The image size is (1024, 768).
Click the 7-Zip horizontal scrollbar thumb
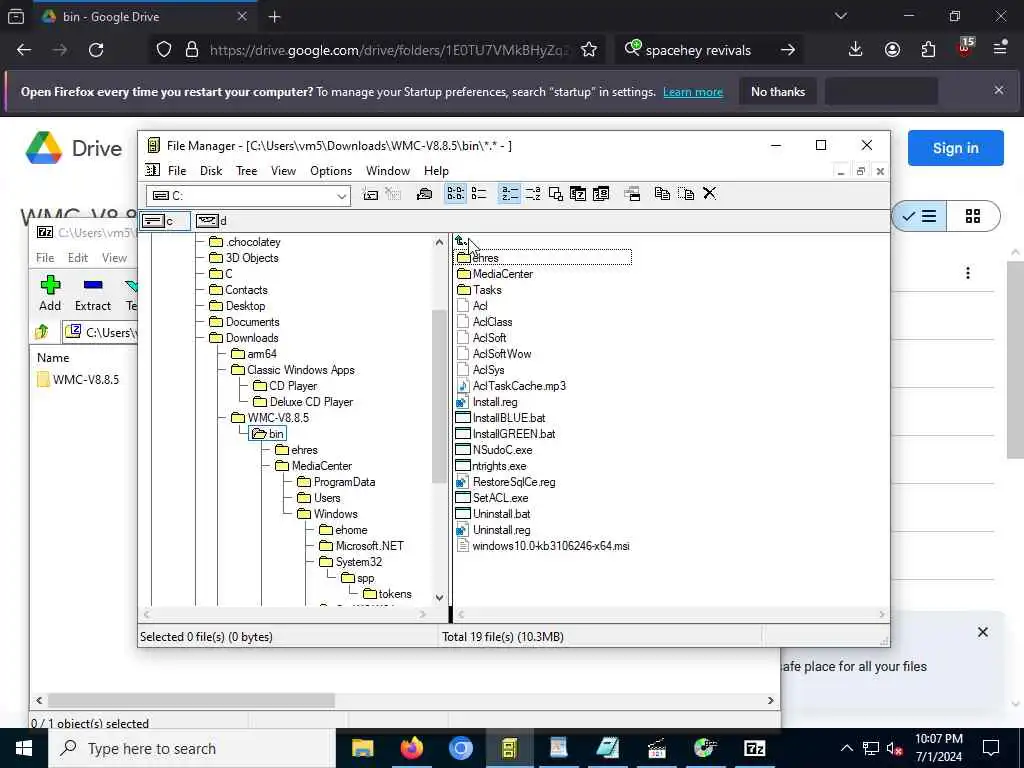191,701
